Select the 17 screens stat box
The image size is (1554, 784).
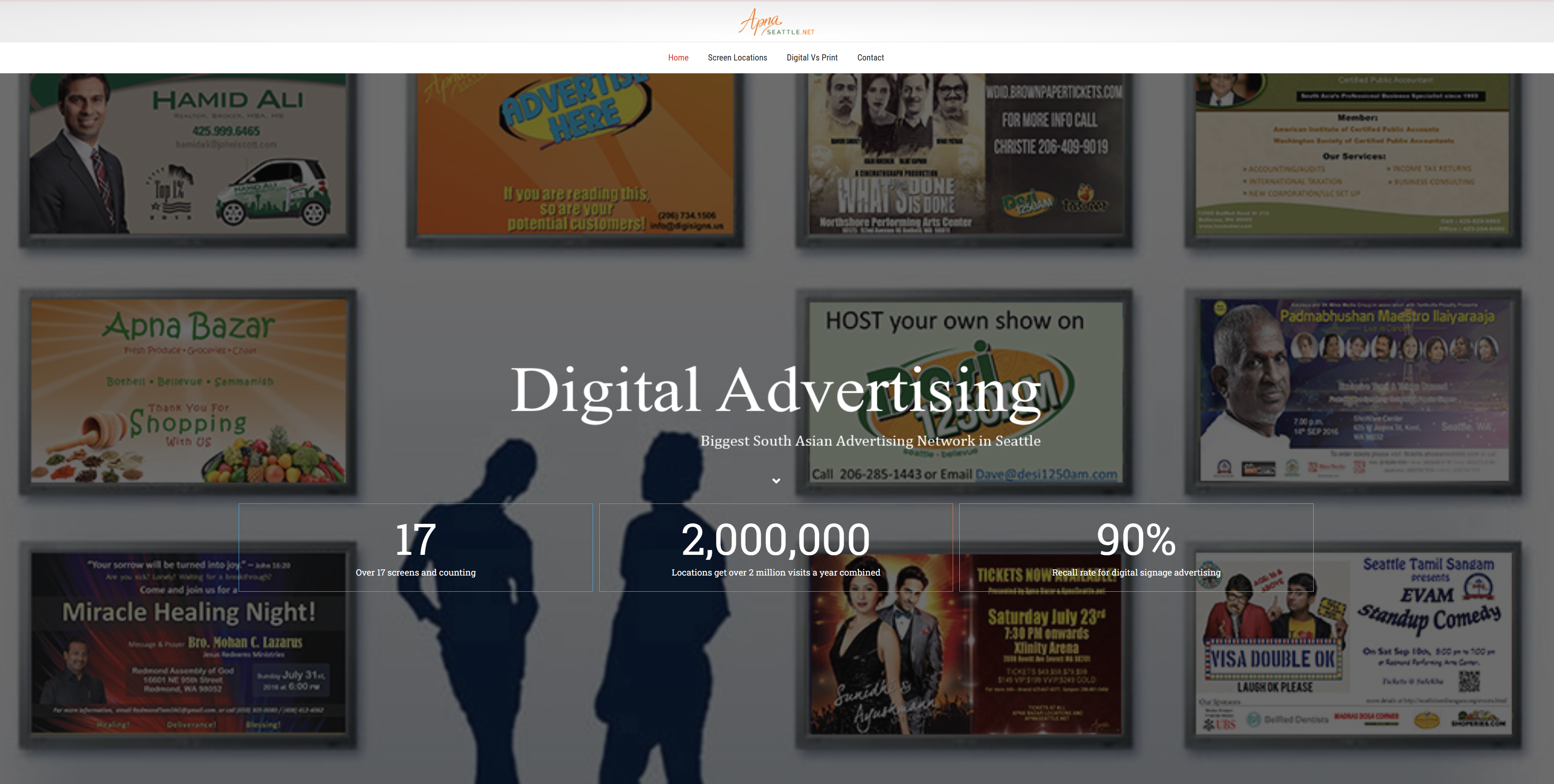coord(416,547)
